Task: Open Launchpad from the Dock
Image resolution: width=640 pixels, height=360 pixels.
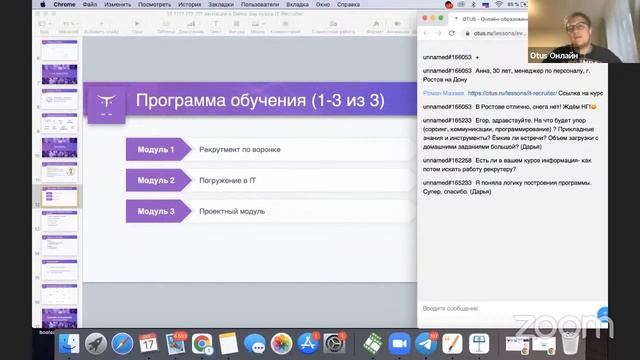Action: pos(96,344)
